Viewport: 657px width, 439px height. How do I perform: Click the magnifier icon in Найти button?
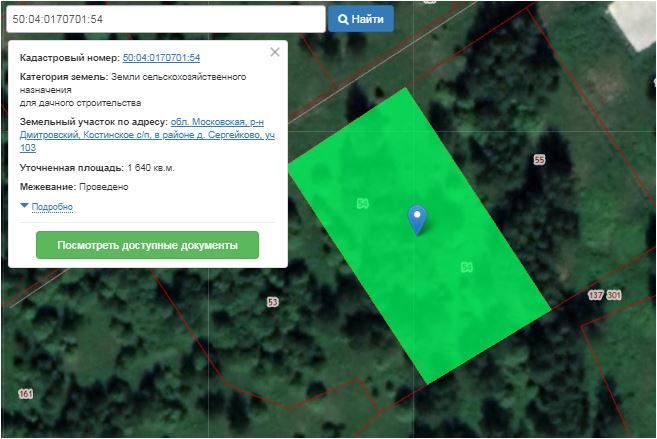coord(343,19)
